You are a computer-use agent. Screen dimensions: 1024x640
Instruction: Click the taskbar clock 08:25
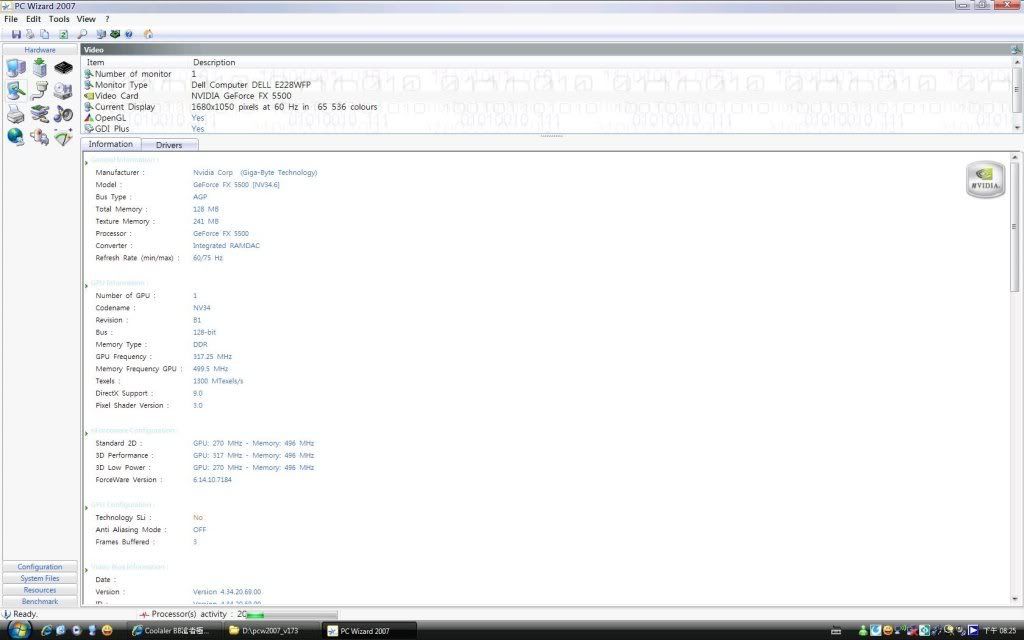(1002, 631)
